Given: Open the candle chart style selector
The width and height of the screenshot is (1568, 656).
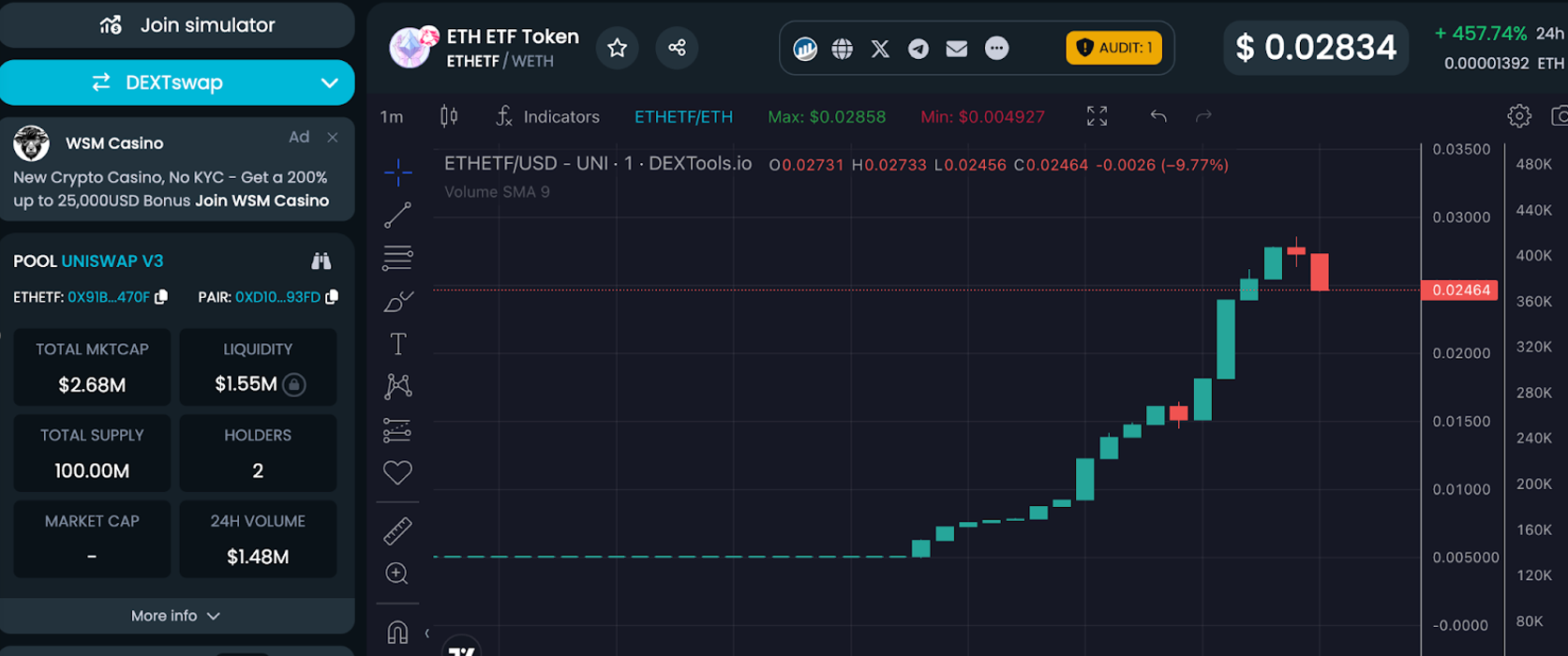Looking at the screenshot, I should tap(449, 116).
